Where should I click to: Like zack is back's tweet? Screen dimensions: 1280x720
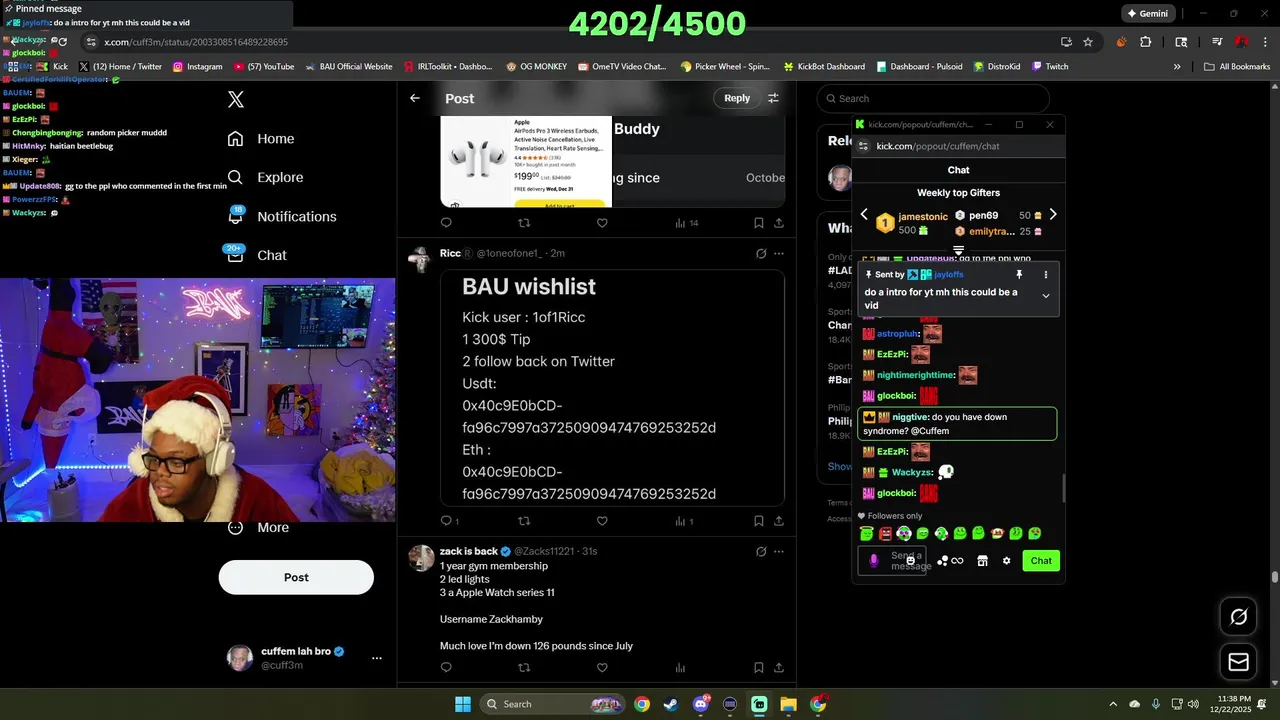pos(602,668)
